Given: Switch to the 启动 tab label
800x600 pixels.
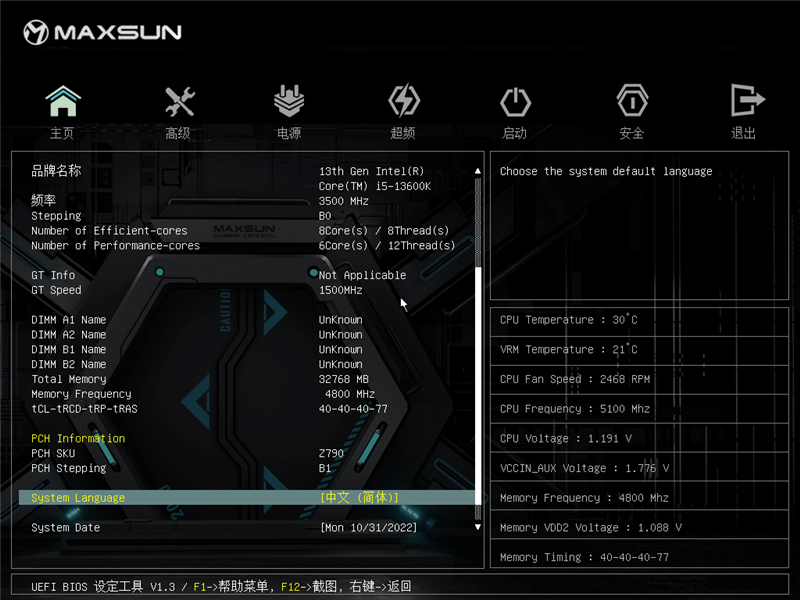Looking at the screenshot, I should point(514,134).
